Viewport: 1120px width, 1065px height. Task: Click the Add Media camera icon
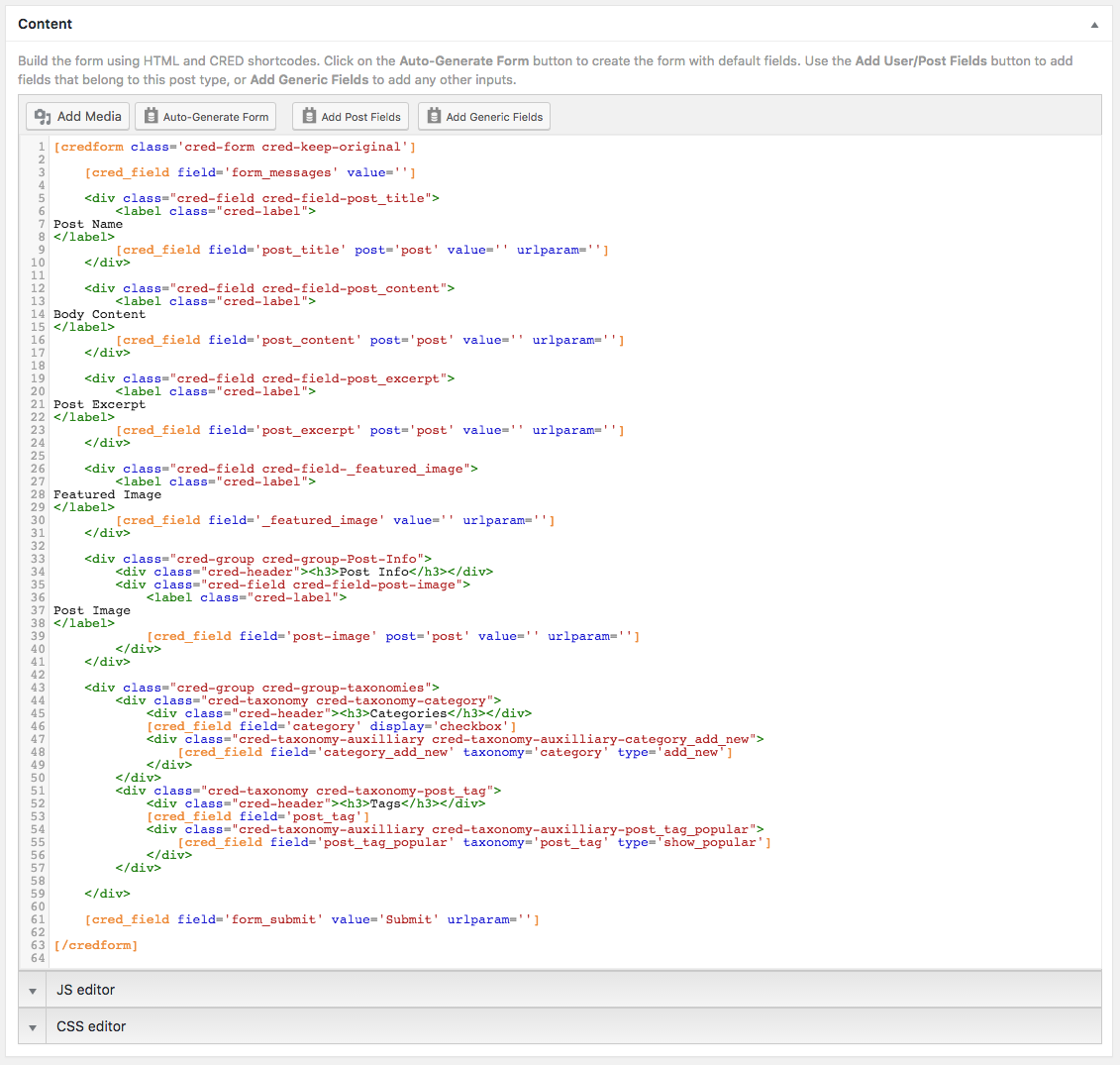[x=43, y=117]
